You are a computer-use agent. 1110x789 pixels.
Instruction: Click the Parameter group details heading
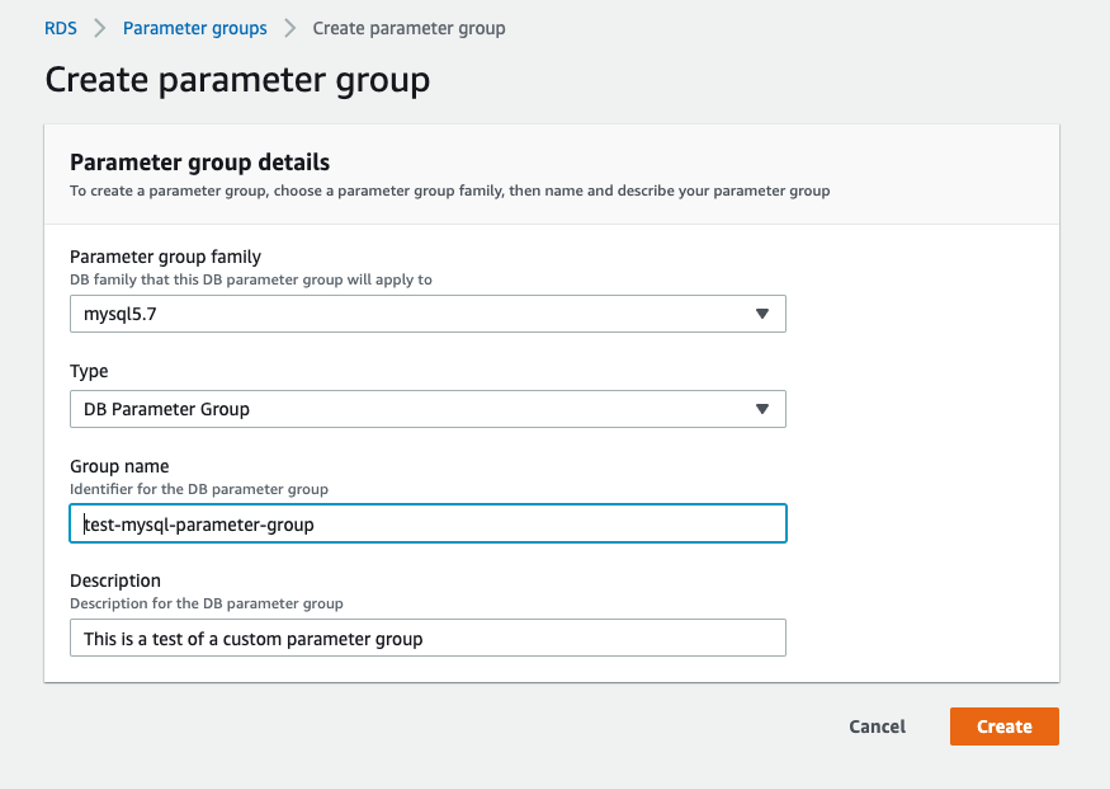(200, 162)
